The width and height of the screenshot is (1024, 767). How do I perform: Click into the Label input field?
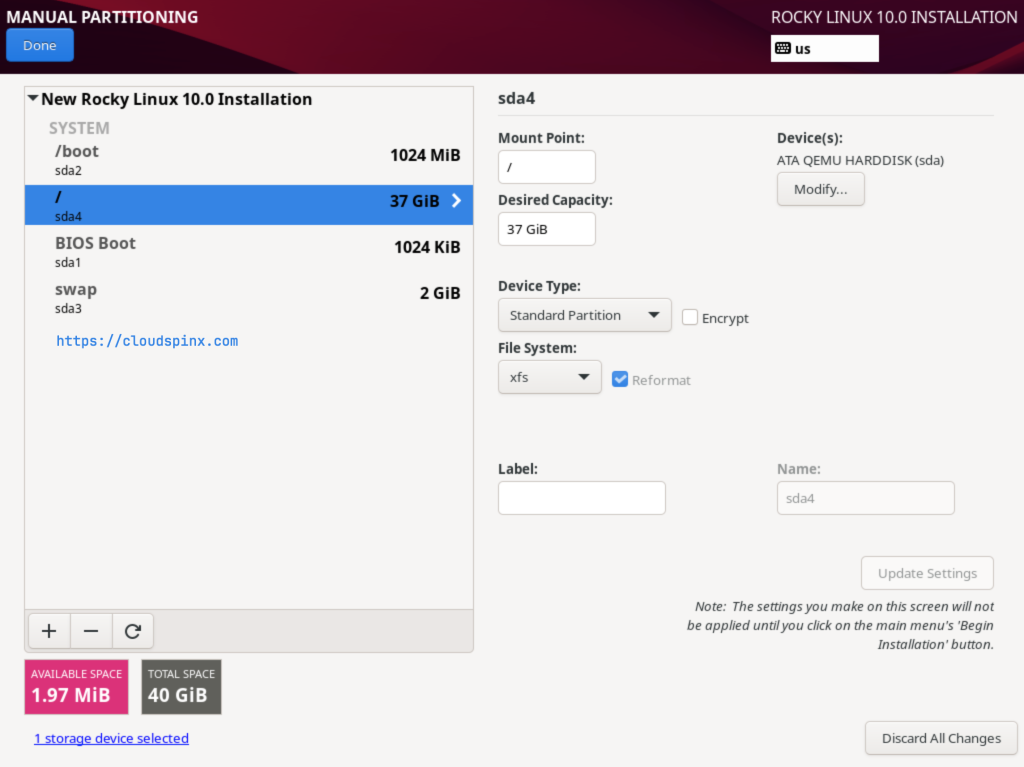coord(581,498)
